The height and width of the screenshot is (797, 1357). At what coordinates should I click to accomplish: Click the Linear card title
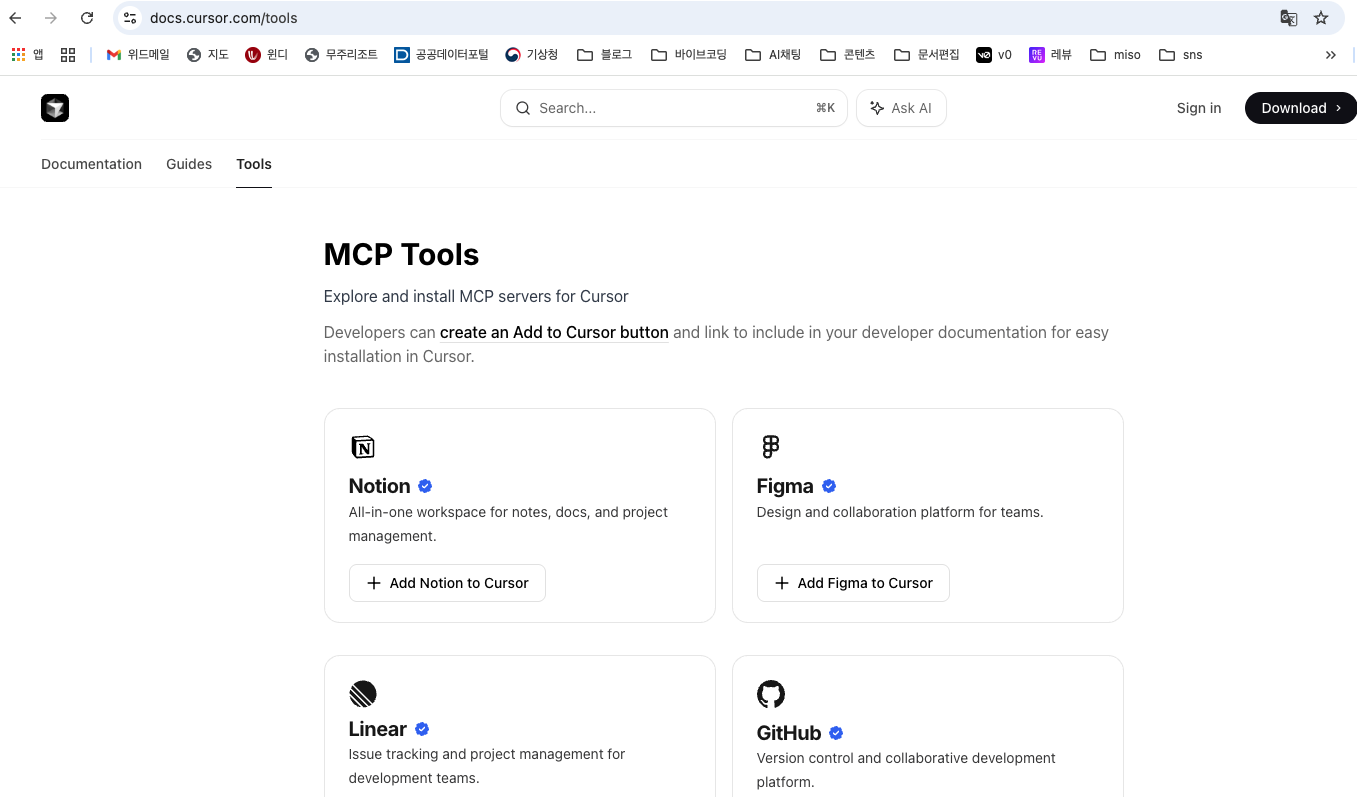coord(378,729)
